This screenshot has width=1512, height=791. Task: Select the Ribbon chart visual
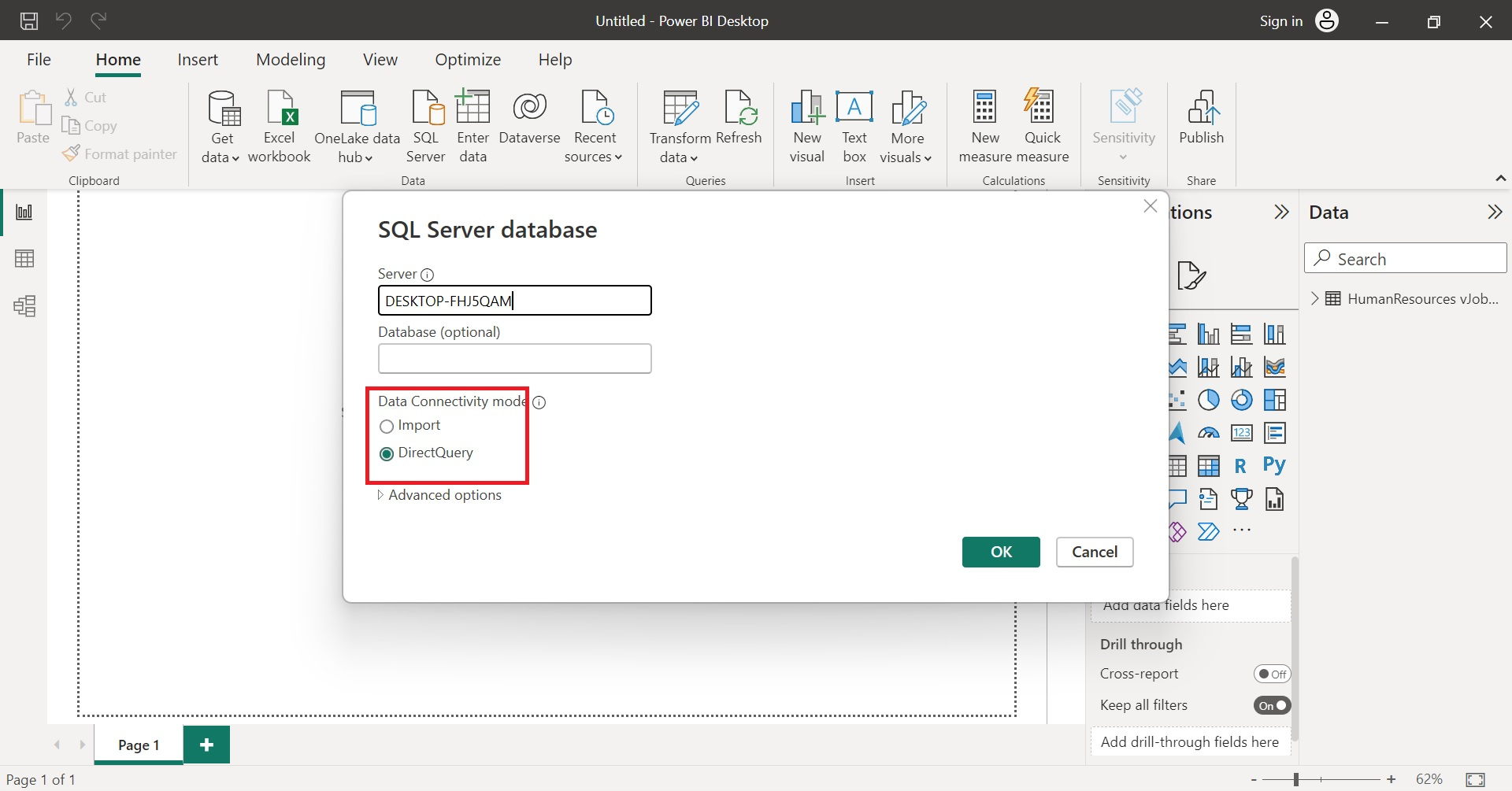click(1275, 367)
